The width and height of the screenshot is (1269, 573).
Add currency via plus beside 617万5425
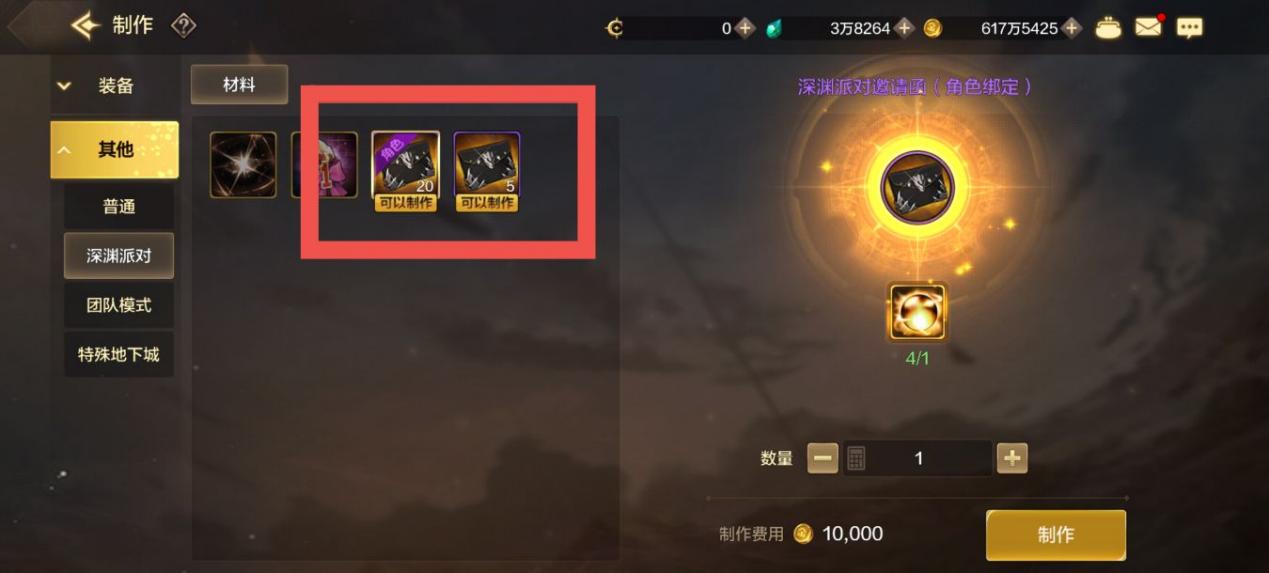click(x=1072, y=28)
